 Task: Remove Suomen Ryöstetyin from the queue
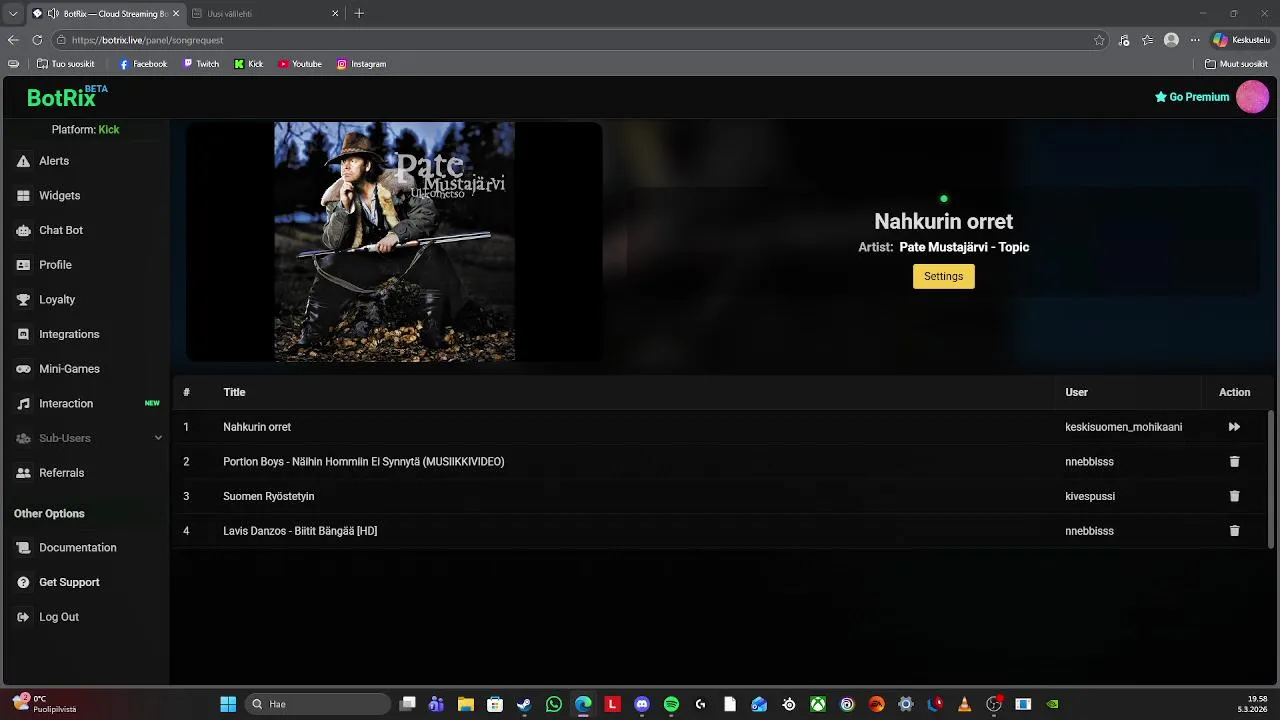(x=1234, y=496)
